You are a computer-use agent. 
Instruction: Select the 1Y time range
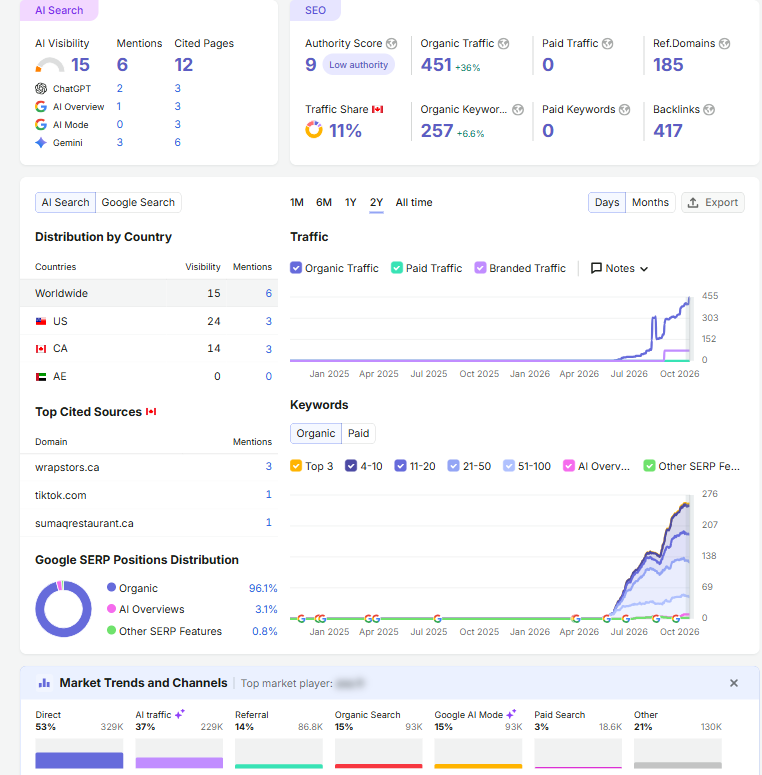[350, 203]
